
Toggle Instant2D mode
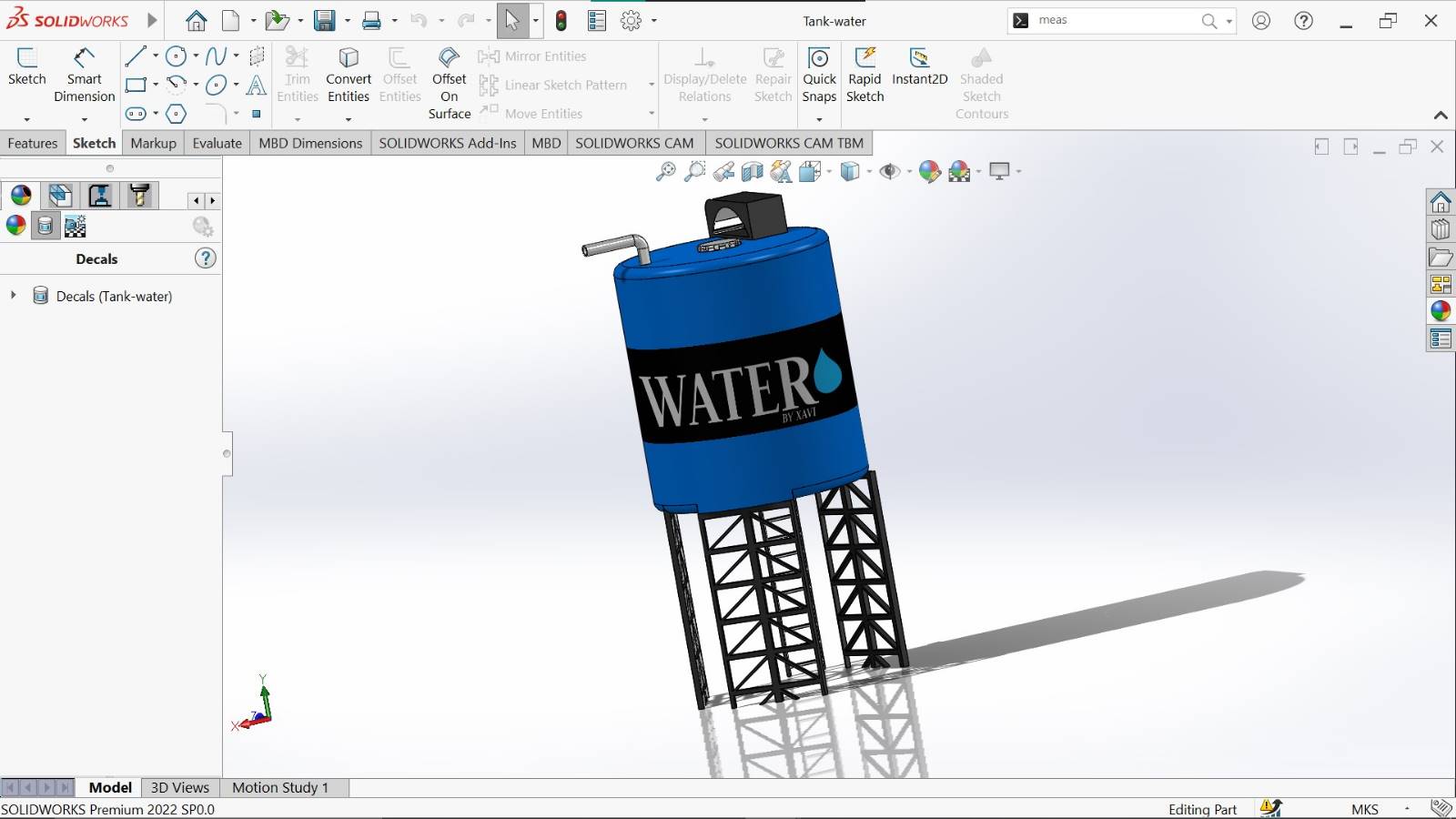[x=920, y=67]
